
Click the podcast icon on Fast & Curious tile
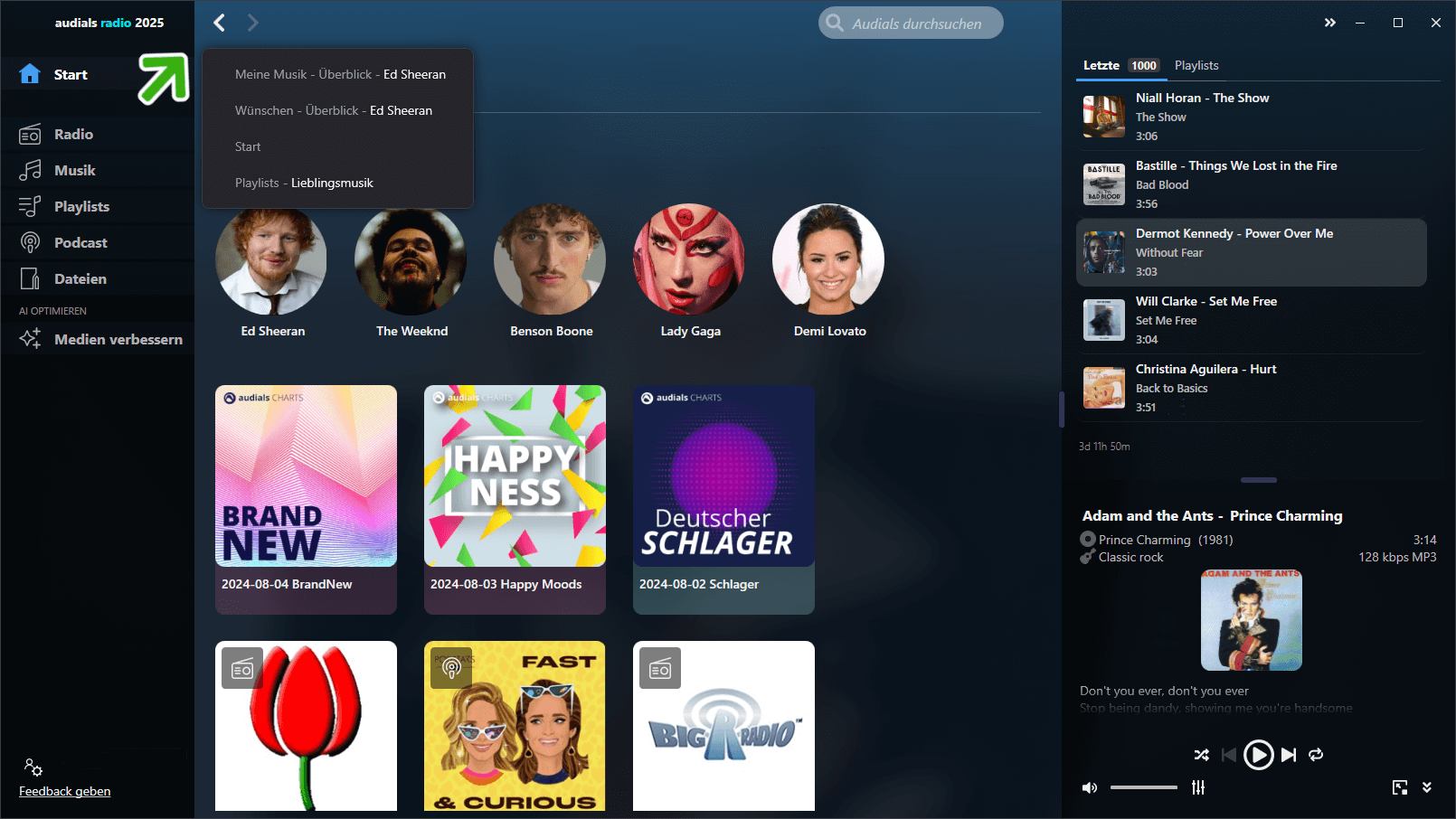(451, 668)
